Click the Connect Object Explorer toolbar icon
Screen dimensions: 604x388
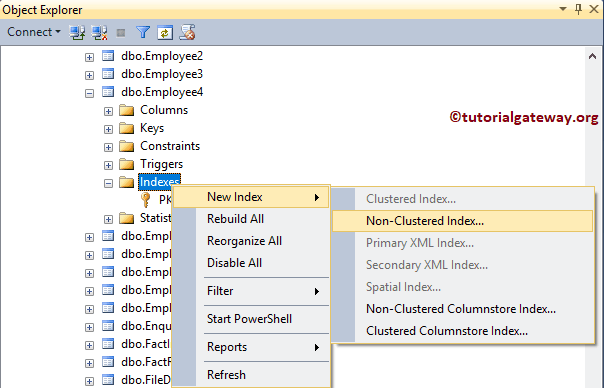click(77, 32)
